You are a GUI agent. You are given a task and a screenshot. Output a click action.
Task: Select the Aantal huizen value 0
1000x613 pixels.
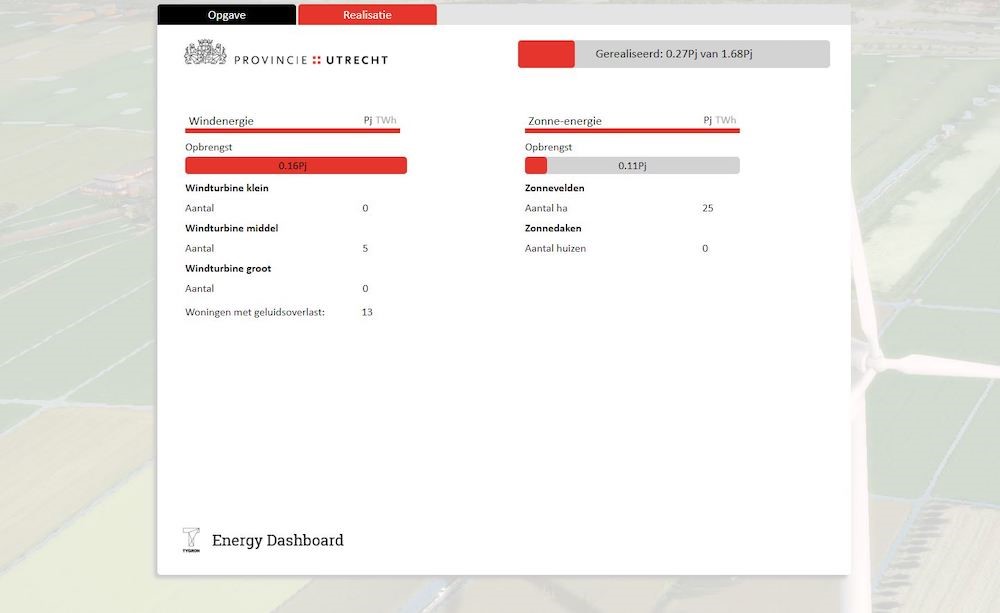(705, 248)
